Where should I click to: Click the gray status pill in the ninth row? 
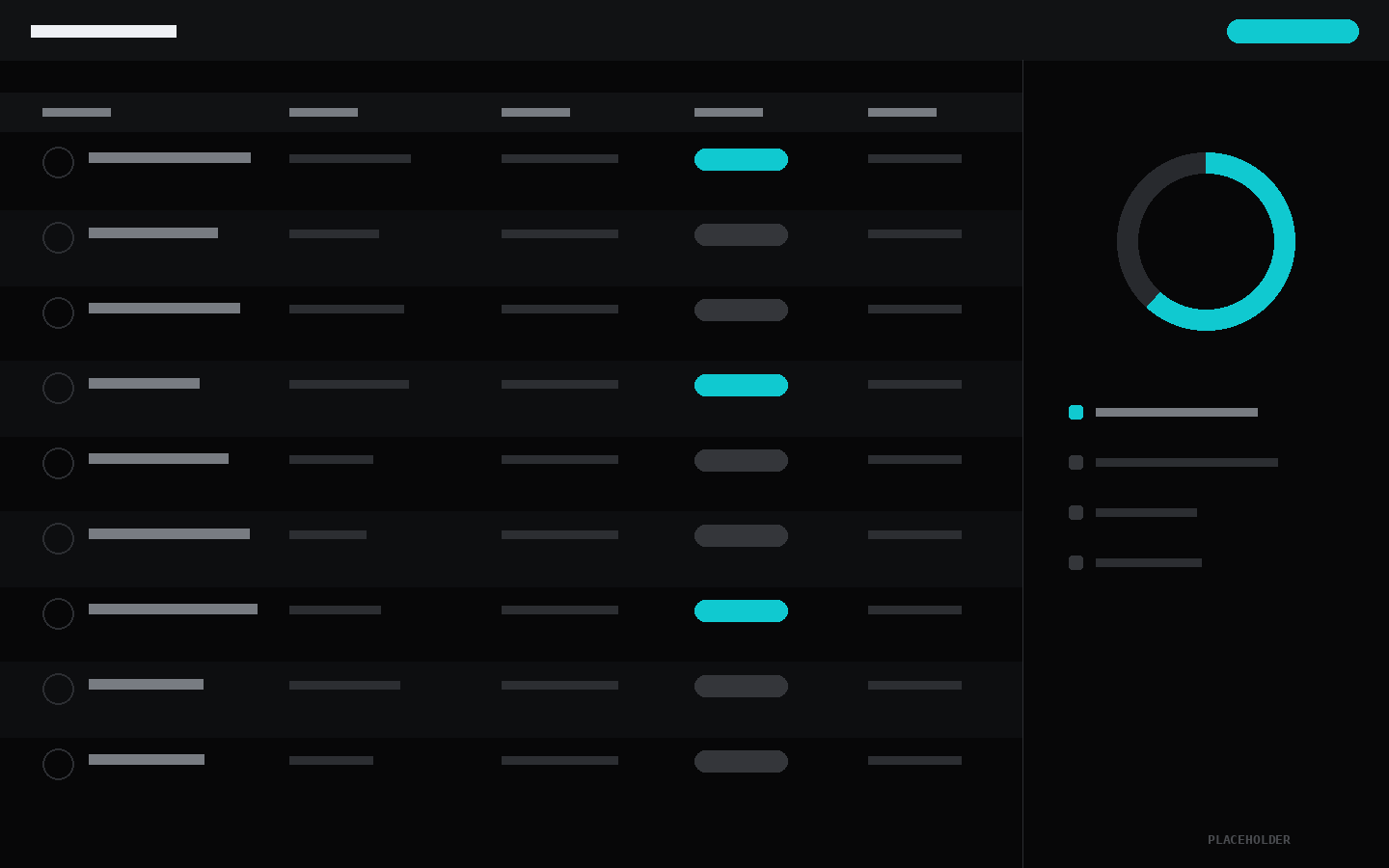(x=741, y=761)
